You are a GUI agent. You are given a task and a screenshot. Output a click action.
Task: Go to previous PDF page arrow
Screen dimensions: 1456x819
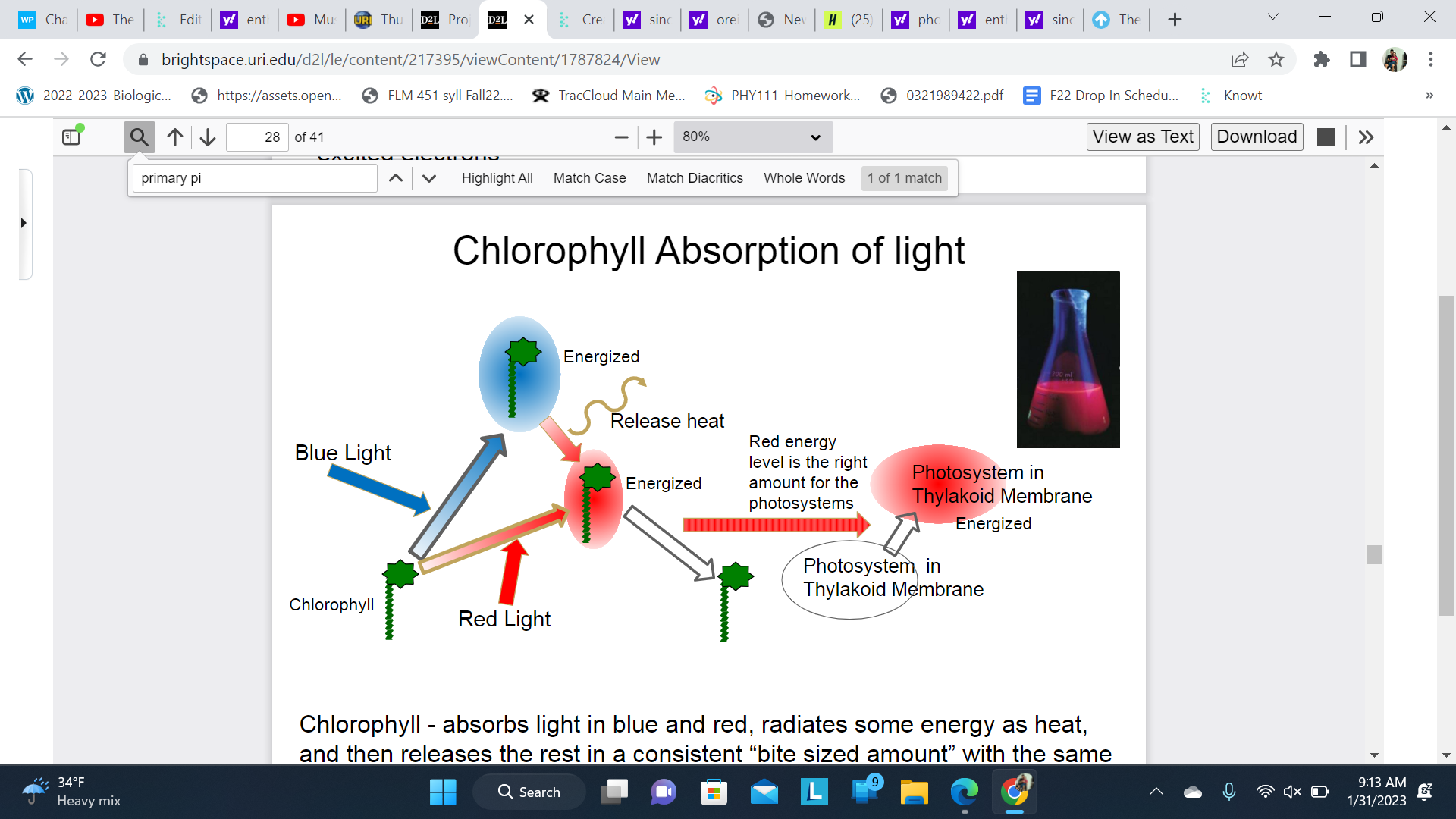point(175,137)
